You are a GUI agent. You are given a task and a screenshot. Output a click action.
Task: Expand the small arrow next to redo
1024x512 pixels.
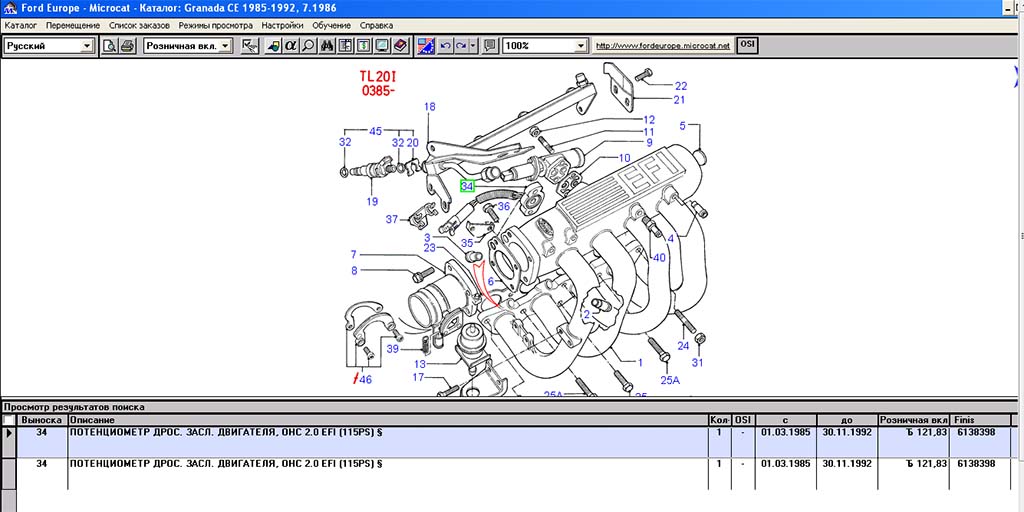[473, 46]
